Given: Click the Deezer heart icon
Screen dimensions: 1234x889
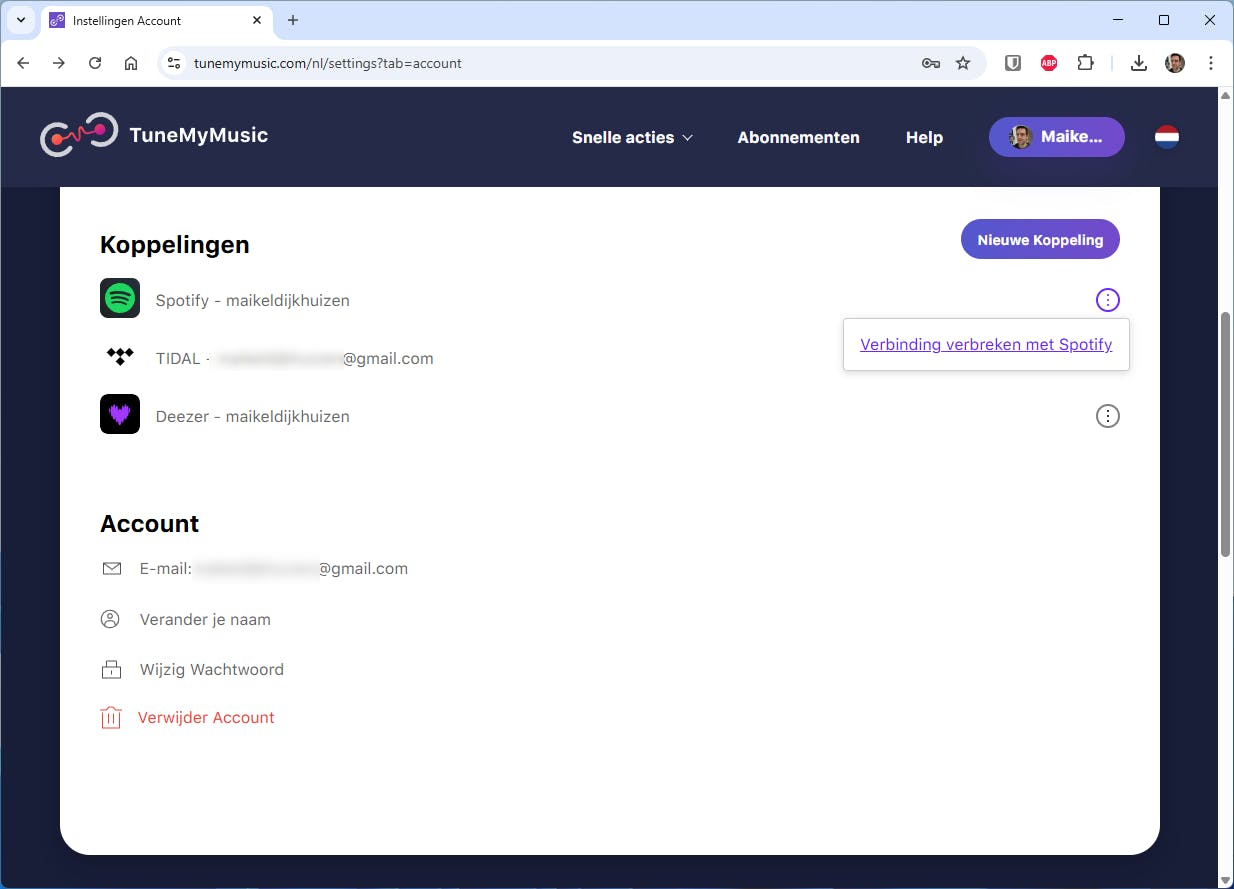Looking at the screenshot, I should point(120,414).
